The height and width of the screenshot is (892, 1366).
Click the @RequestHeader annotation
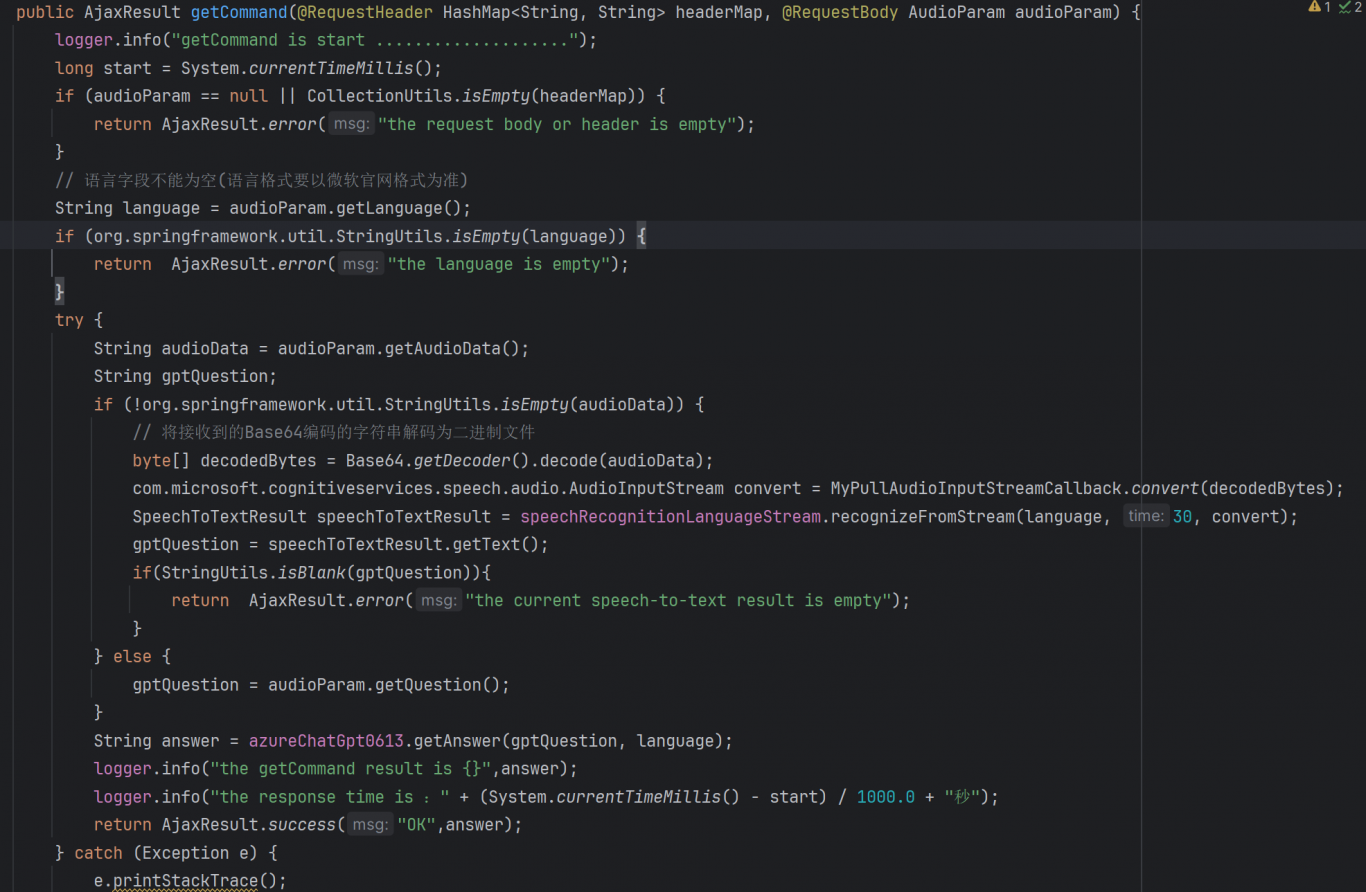pos(365,13)
